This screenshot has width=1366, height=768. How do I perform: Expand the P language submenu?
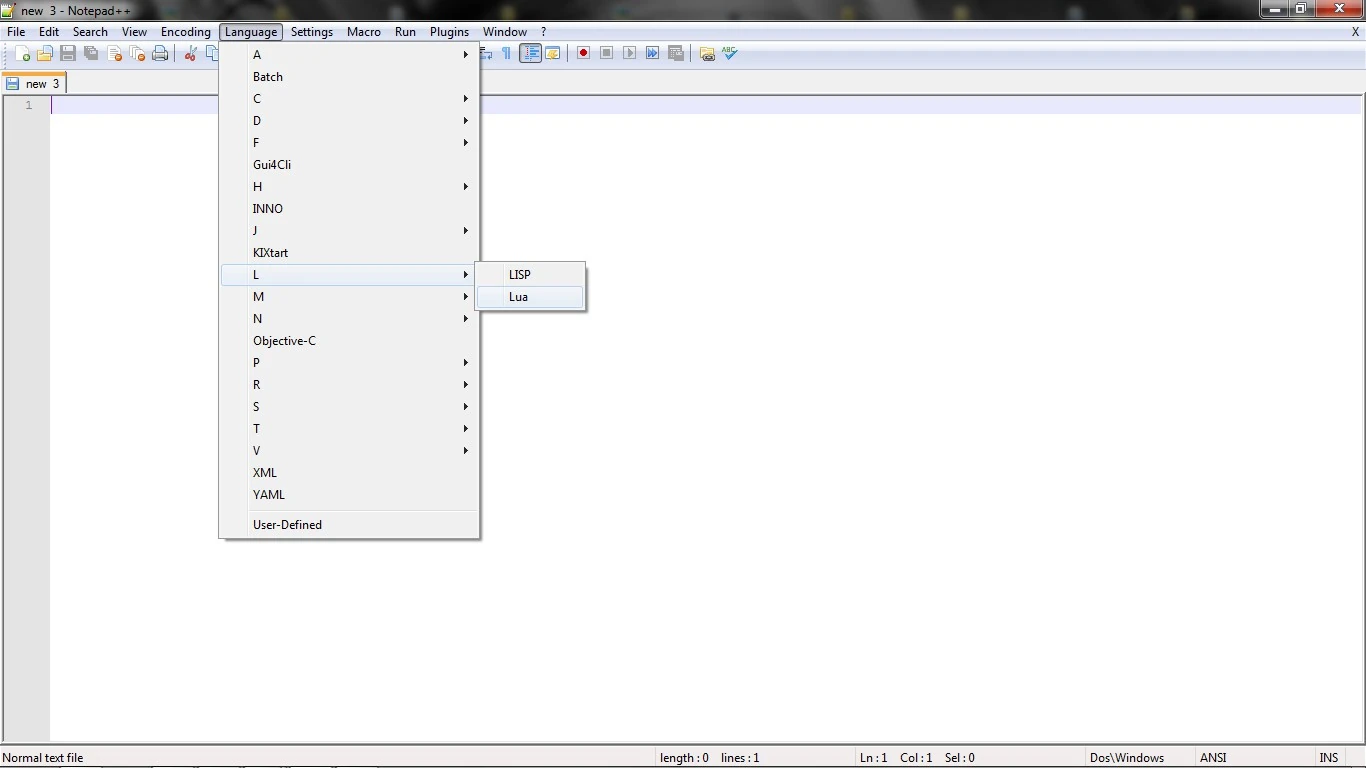coord(350,363)
